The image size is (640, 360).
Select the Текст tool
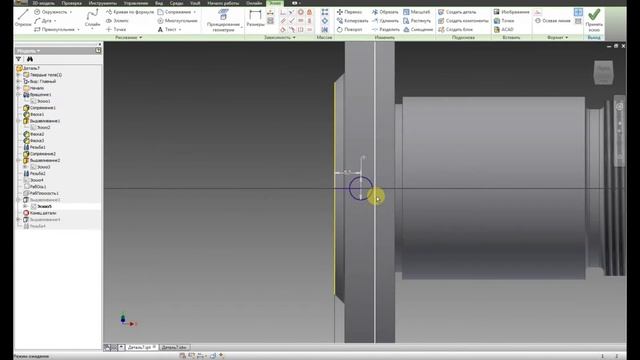pos(167,29)
